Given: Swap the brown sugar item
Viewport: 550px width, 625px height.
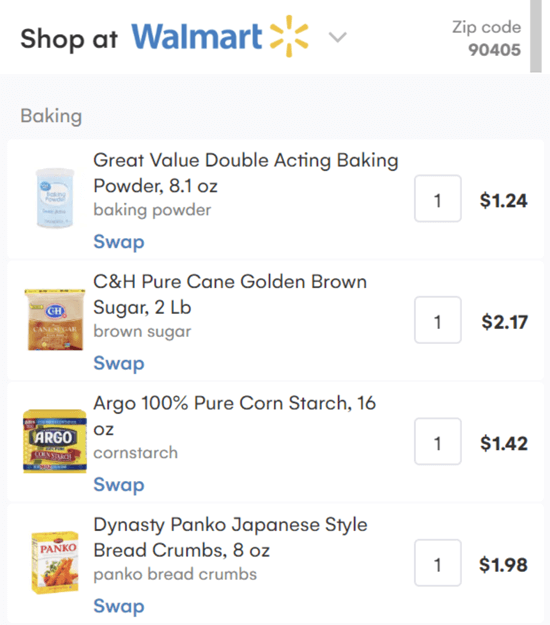Looking at the screenshot, I should coord(119,363).
